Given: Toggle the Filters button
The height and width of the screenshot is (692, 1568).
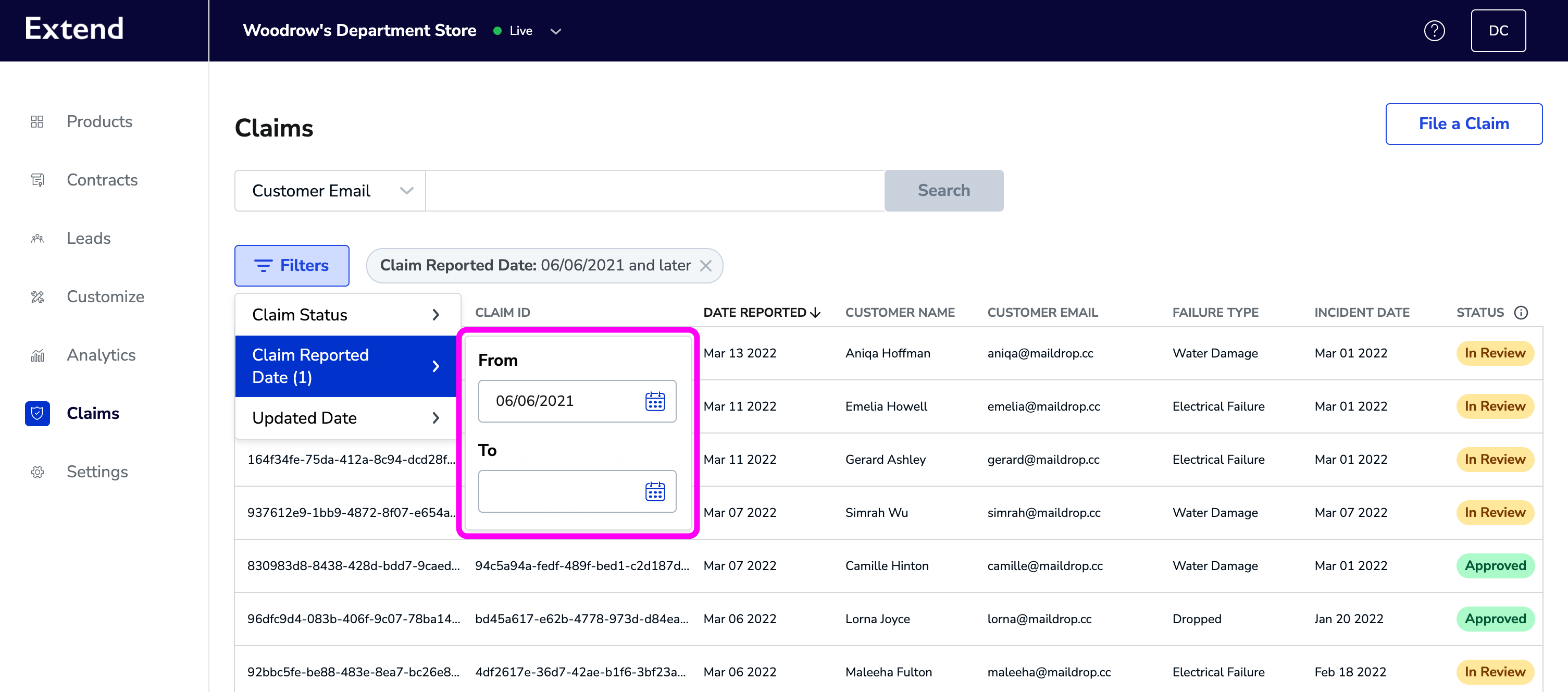Looking at the screenshot, I should (292, 265).
